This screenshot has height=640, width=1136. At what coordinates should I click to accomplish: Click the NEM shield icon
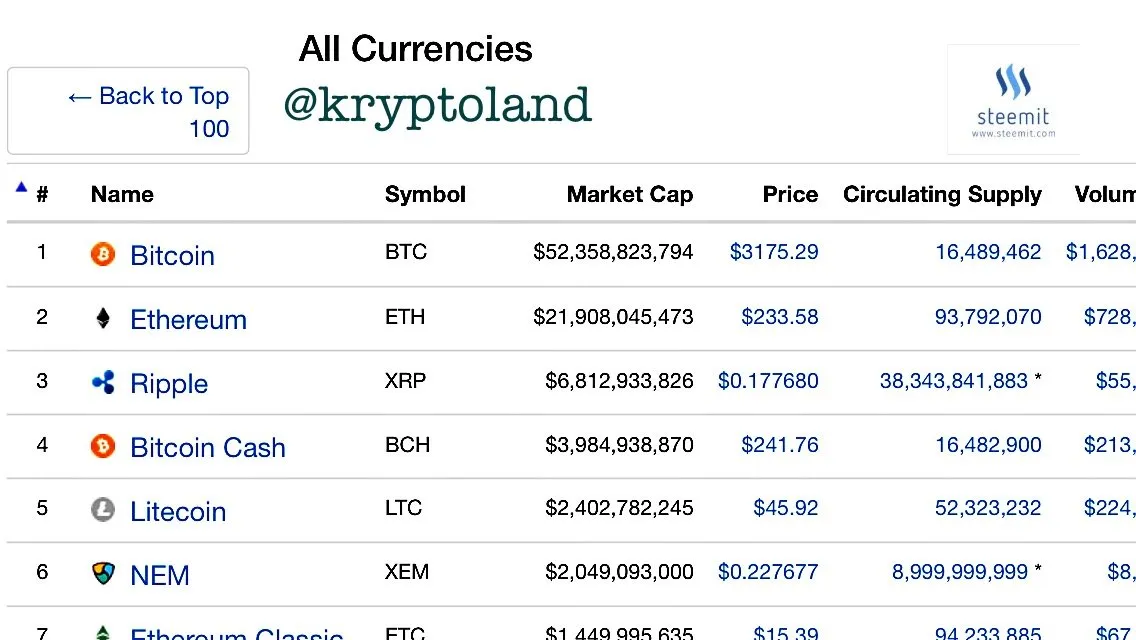point(103,573)
